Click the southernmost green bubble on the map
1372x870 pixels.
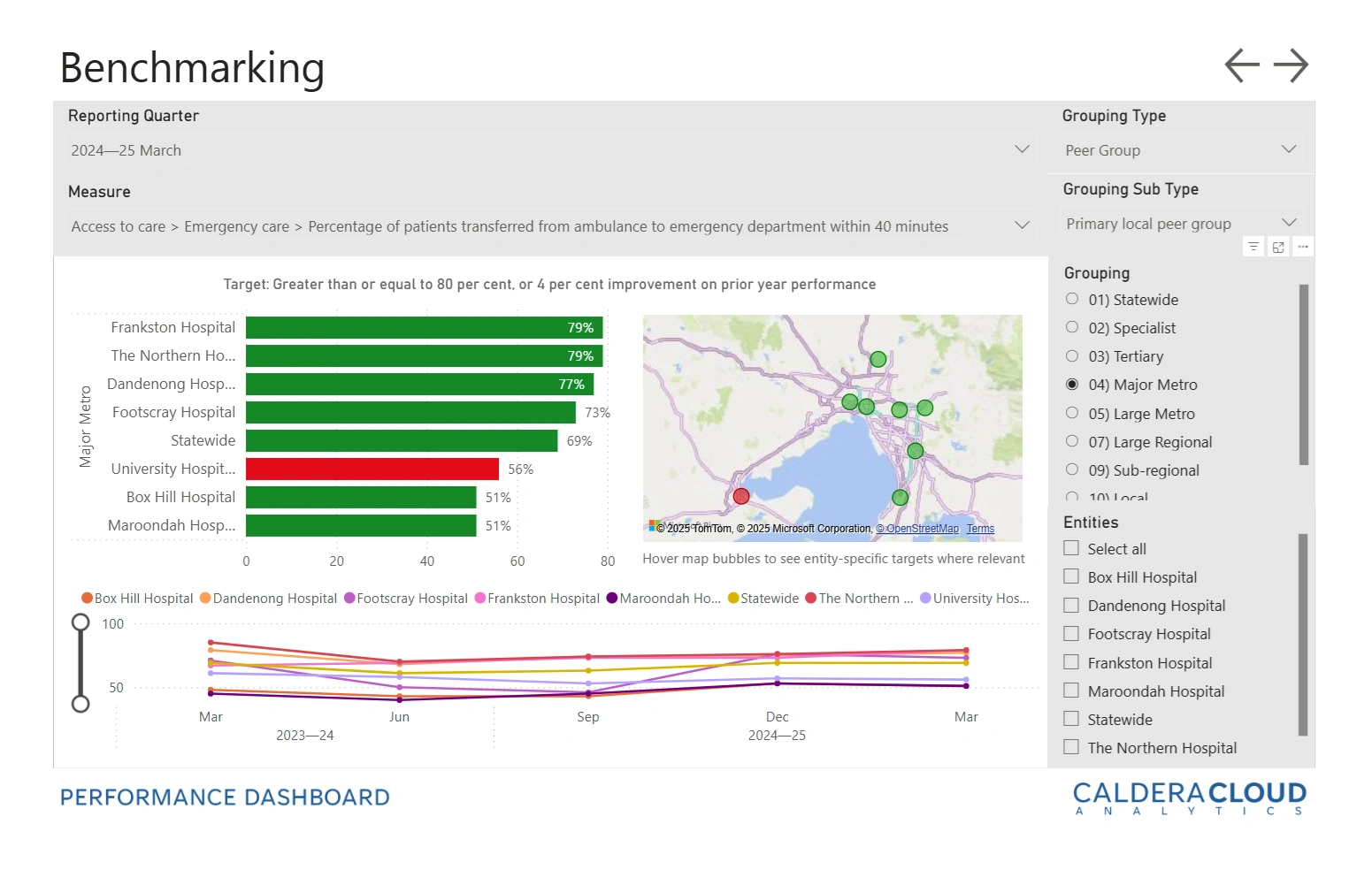(x=900, y=497)
